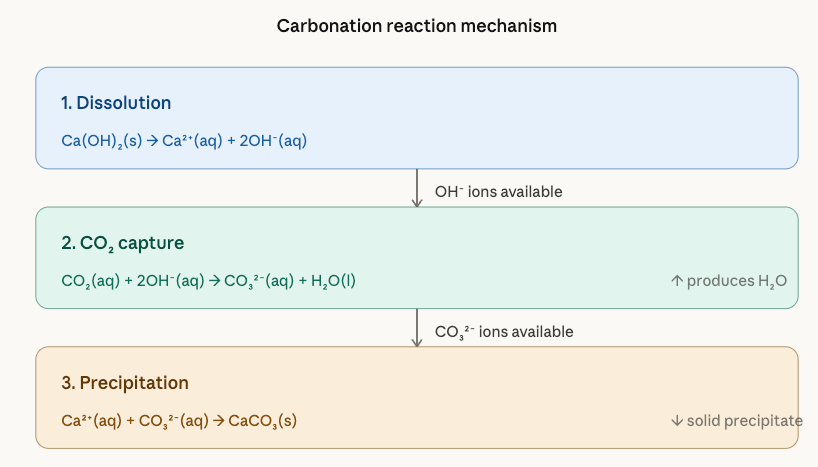Click the CO₂(aq) reactant in step 2
Screen dimensions: 818x467
pyautogui.click(x=89, y=282)
